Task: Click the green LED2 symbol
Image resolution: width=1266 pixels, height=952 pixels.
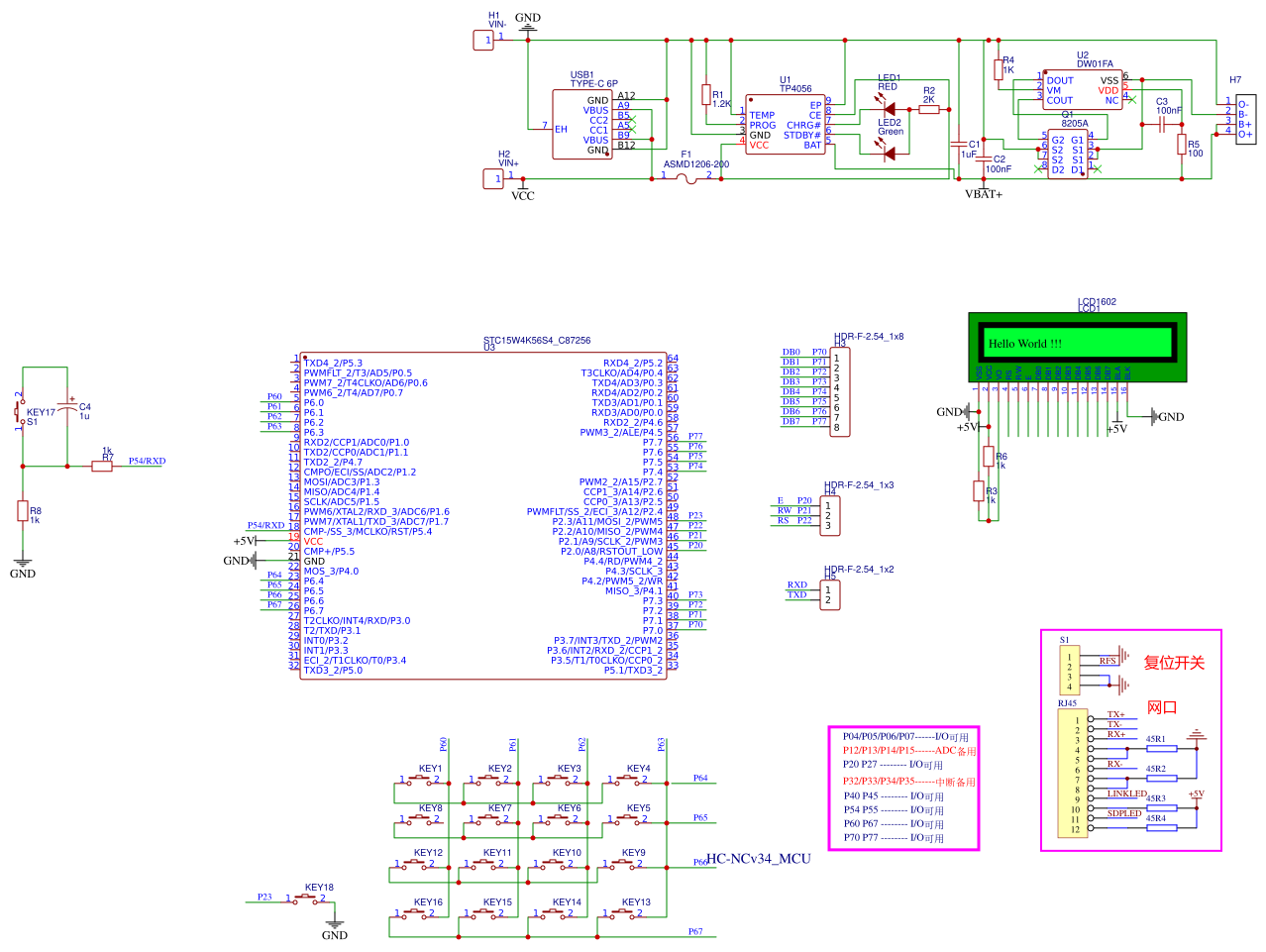Action: click(888, 153)
